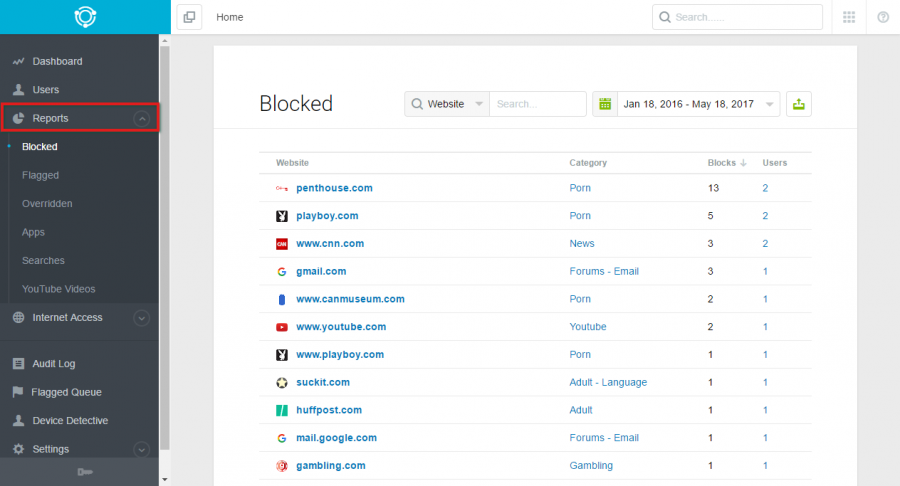Open the playboy.com link
The height and width of the screenshot is (486, 900).
327,216
